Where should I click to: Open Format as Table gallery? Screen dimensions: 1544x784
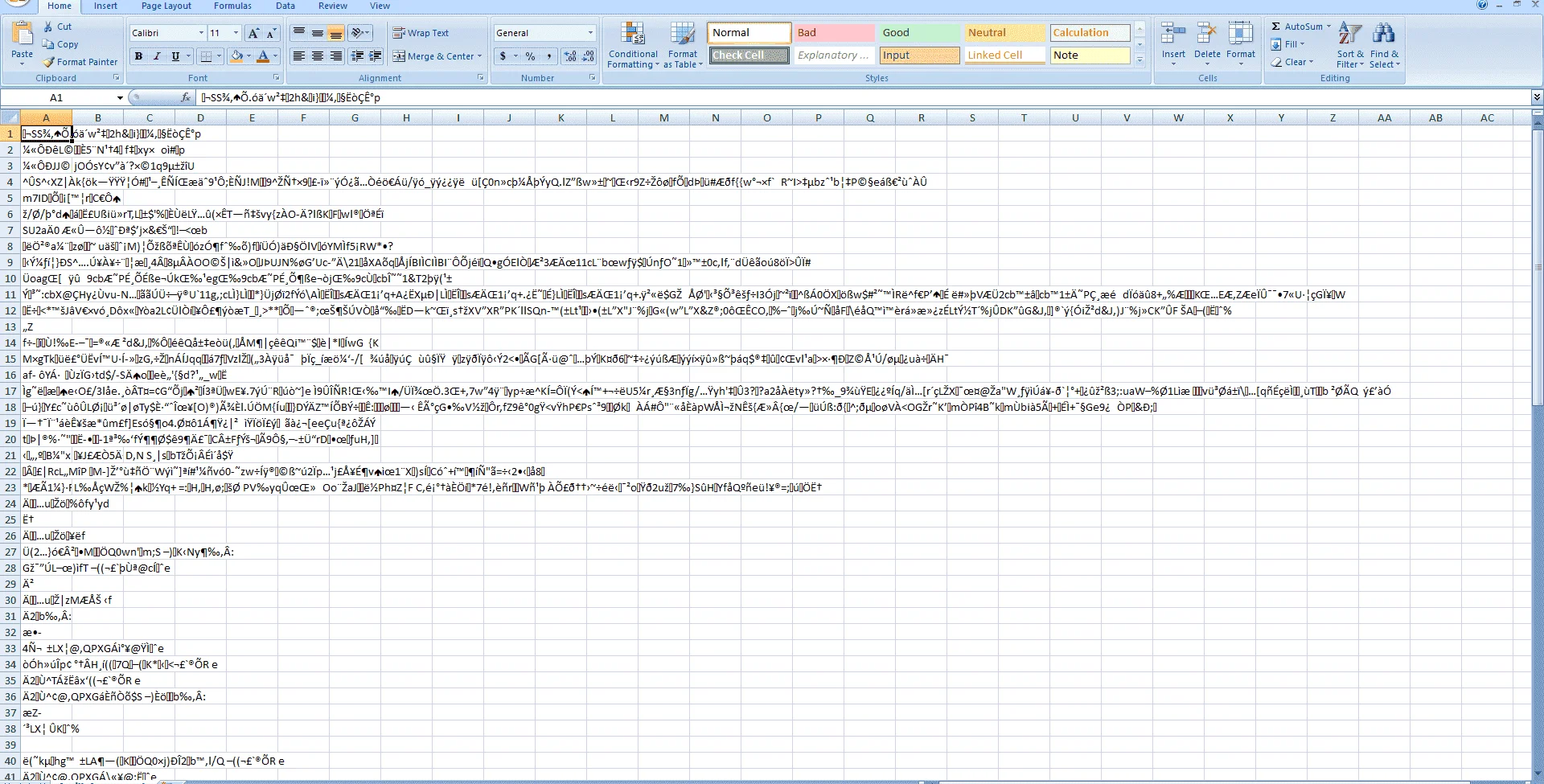683,45
